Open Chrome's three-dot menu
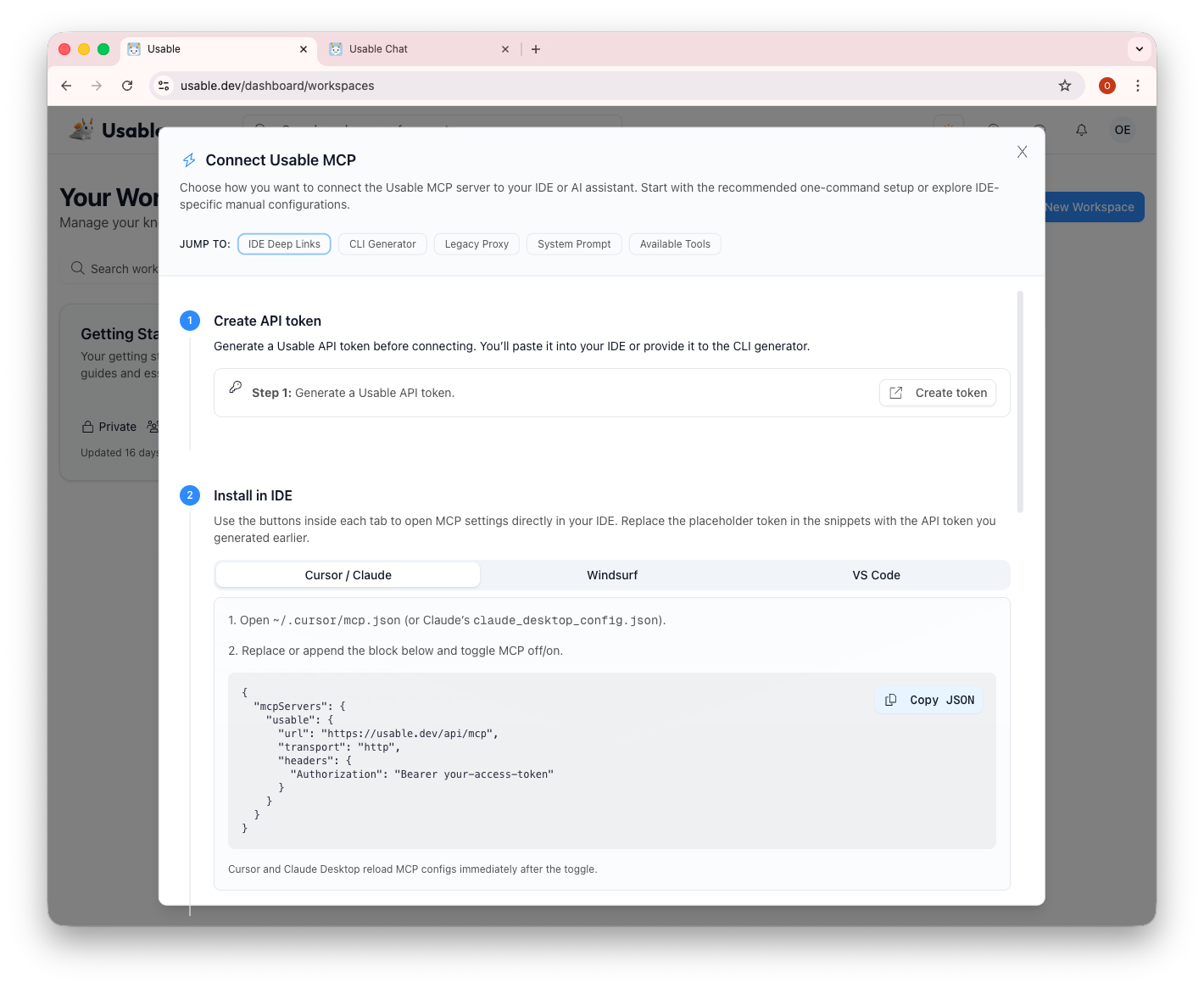Viewport: 1204px width, 989px height. 1138,85
